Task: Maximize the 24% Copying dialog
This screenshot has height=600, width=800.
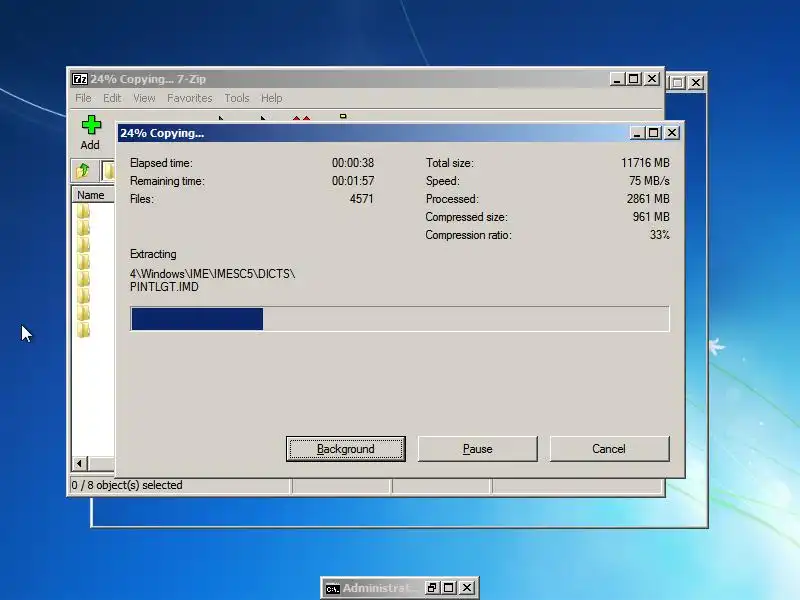Action: [x=654, y=133]
